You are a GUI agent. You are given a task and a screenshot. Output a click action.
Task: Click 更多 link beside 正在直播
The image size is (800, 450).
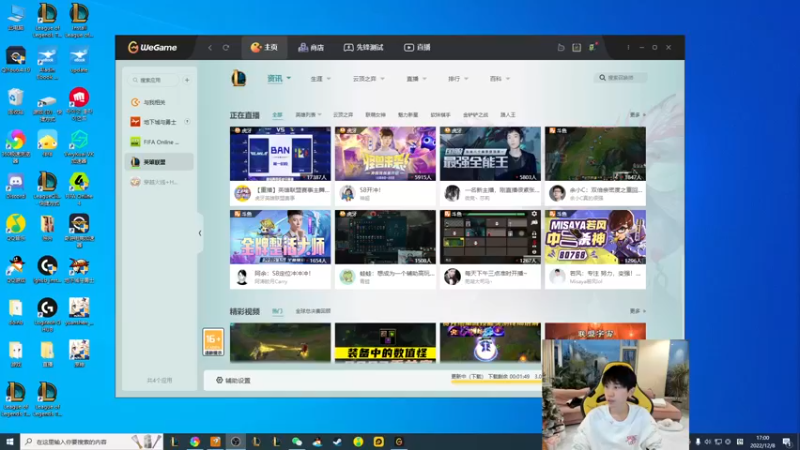tap(637, 115)
